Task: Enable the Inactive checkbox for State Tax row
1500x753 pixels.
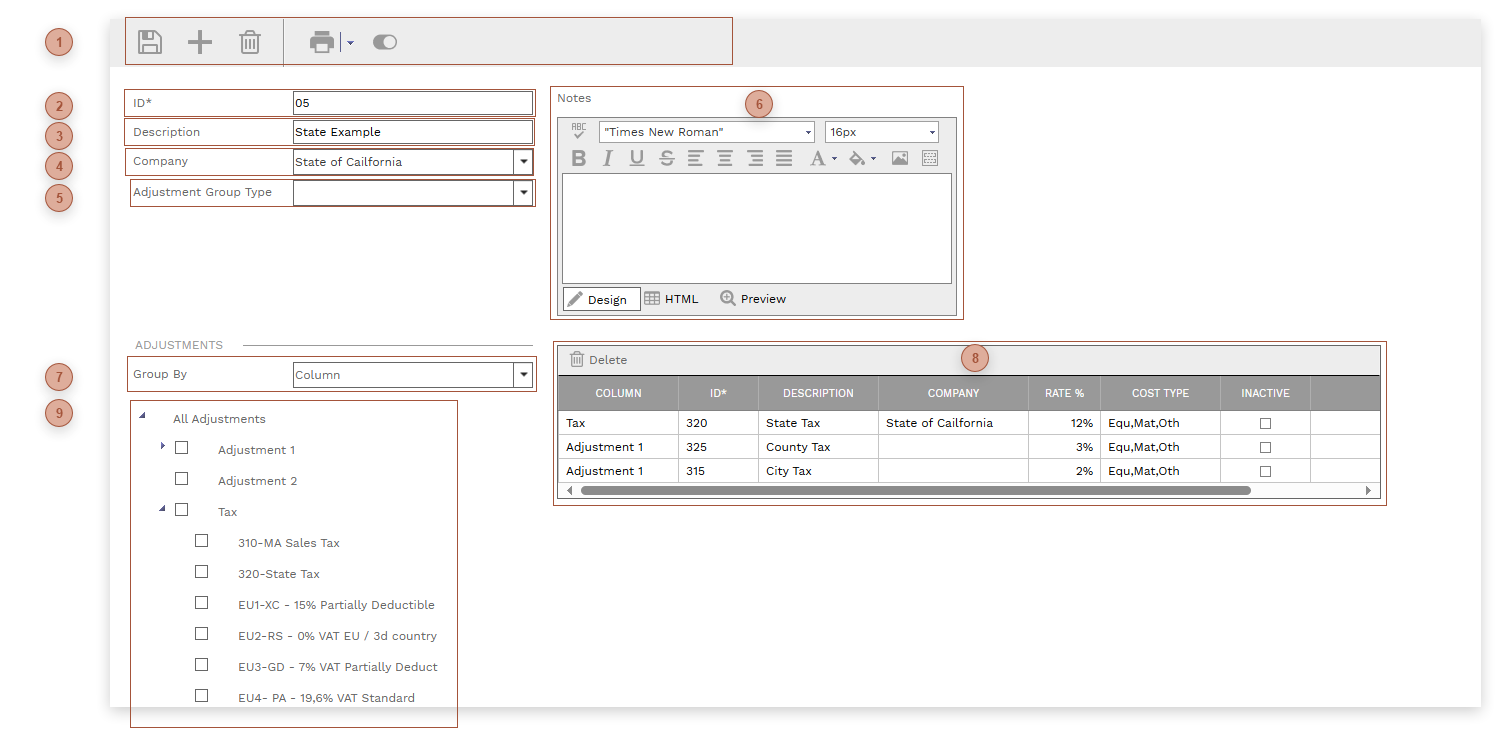Action: [1264, 423]
